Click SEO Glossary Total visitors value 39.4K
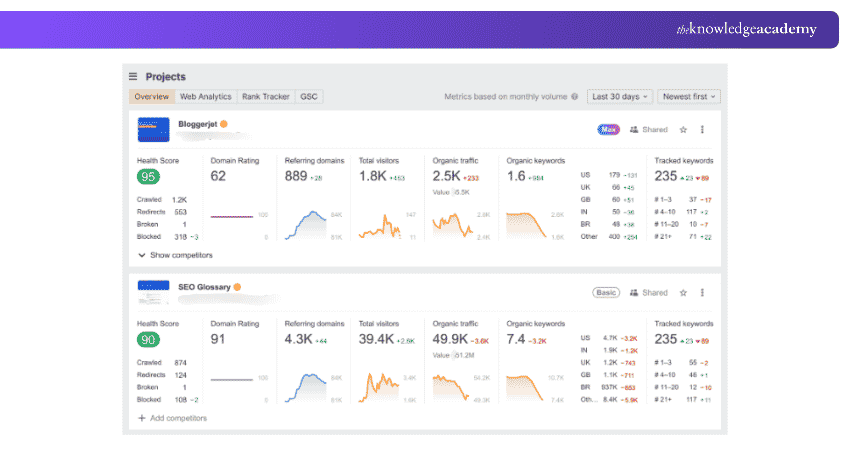850x450 pixels. click(376, 339)
